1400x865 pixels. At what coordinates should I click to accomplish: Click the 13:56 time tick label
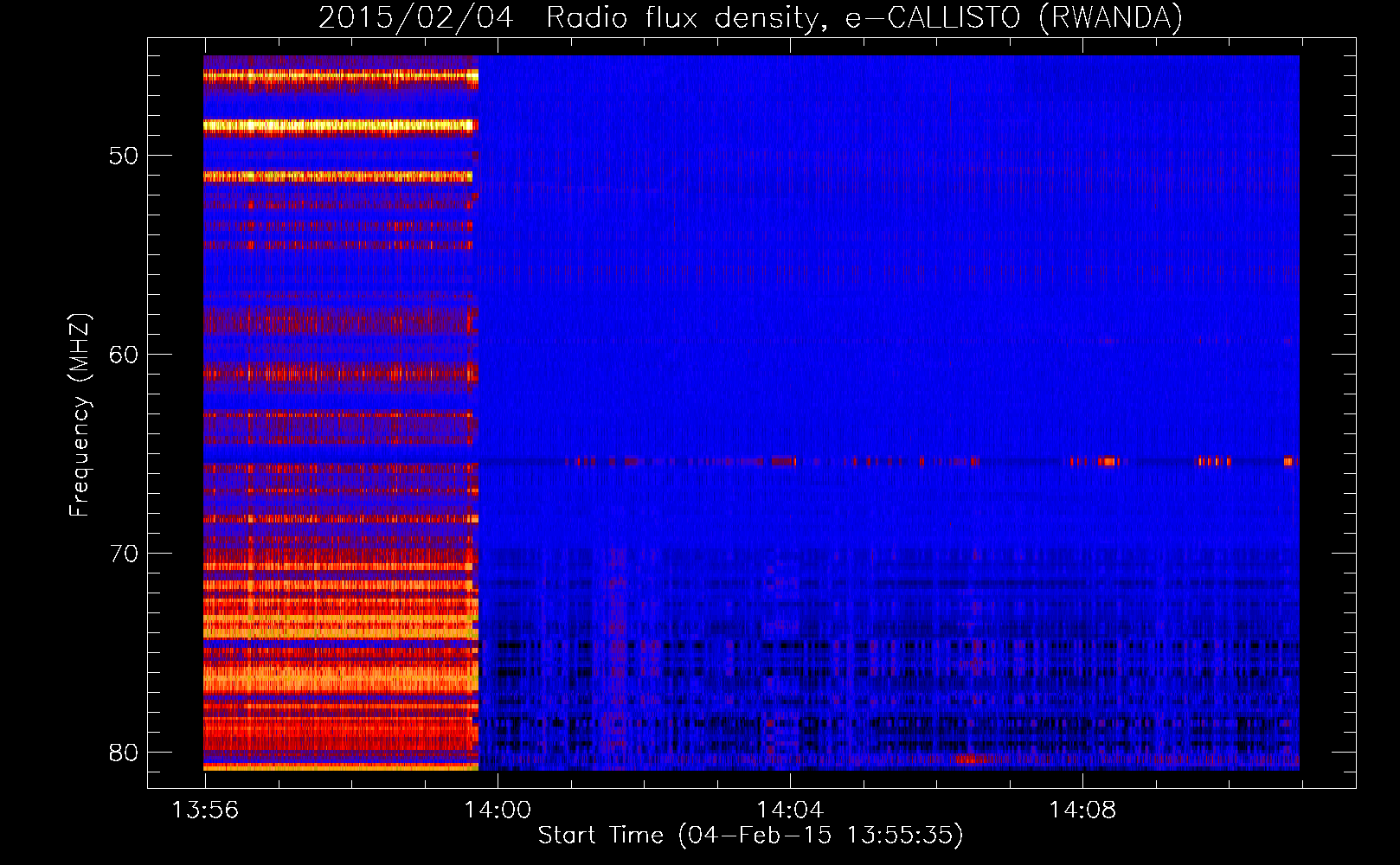(205, 811)
